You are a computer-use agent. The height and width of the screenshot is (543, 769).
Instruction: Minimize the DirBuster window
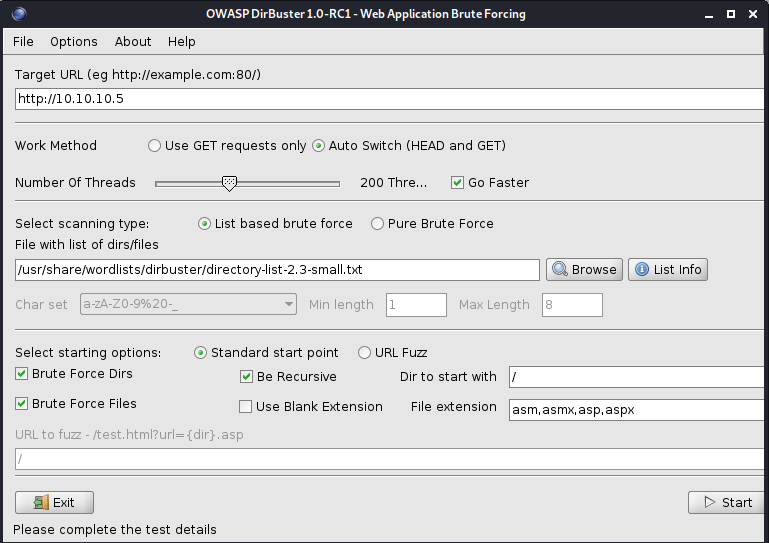[709, 15]
